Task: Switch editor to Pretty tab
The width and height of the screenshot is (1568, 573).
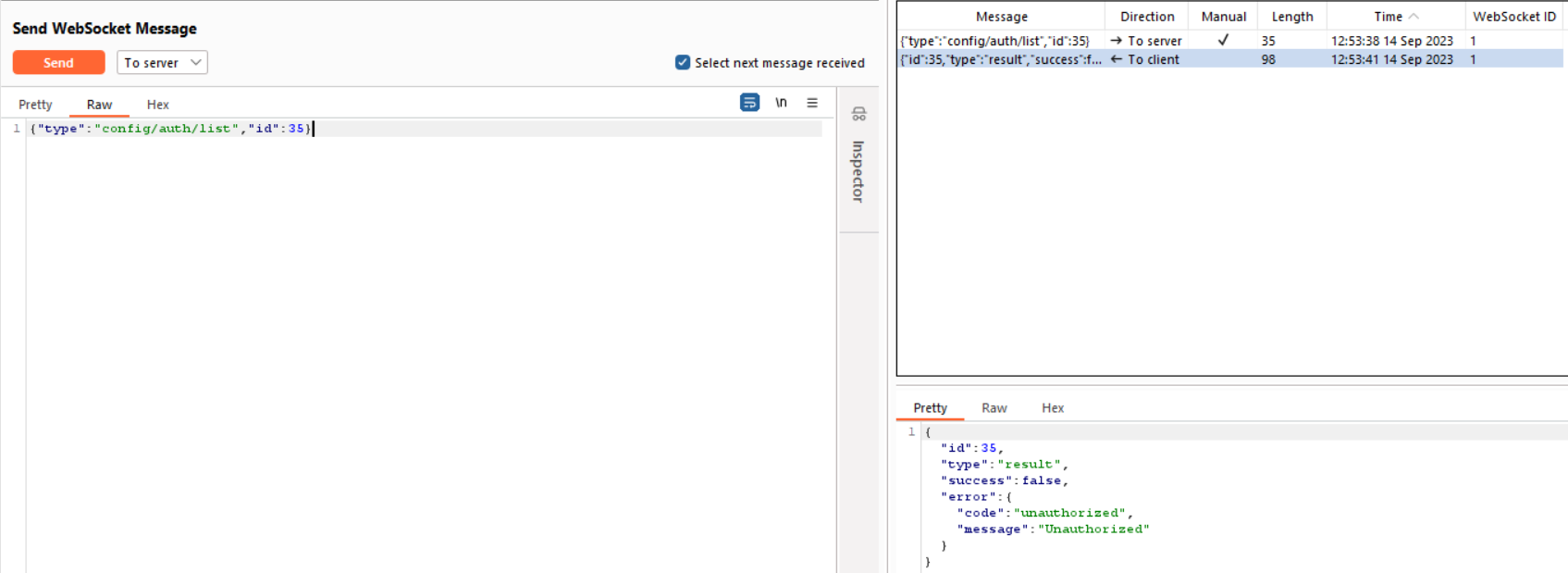Action: 35,105
